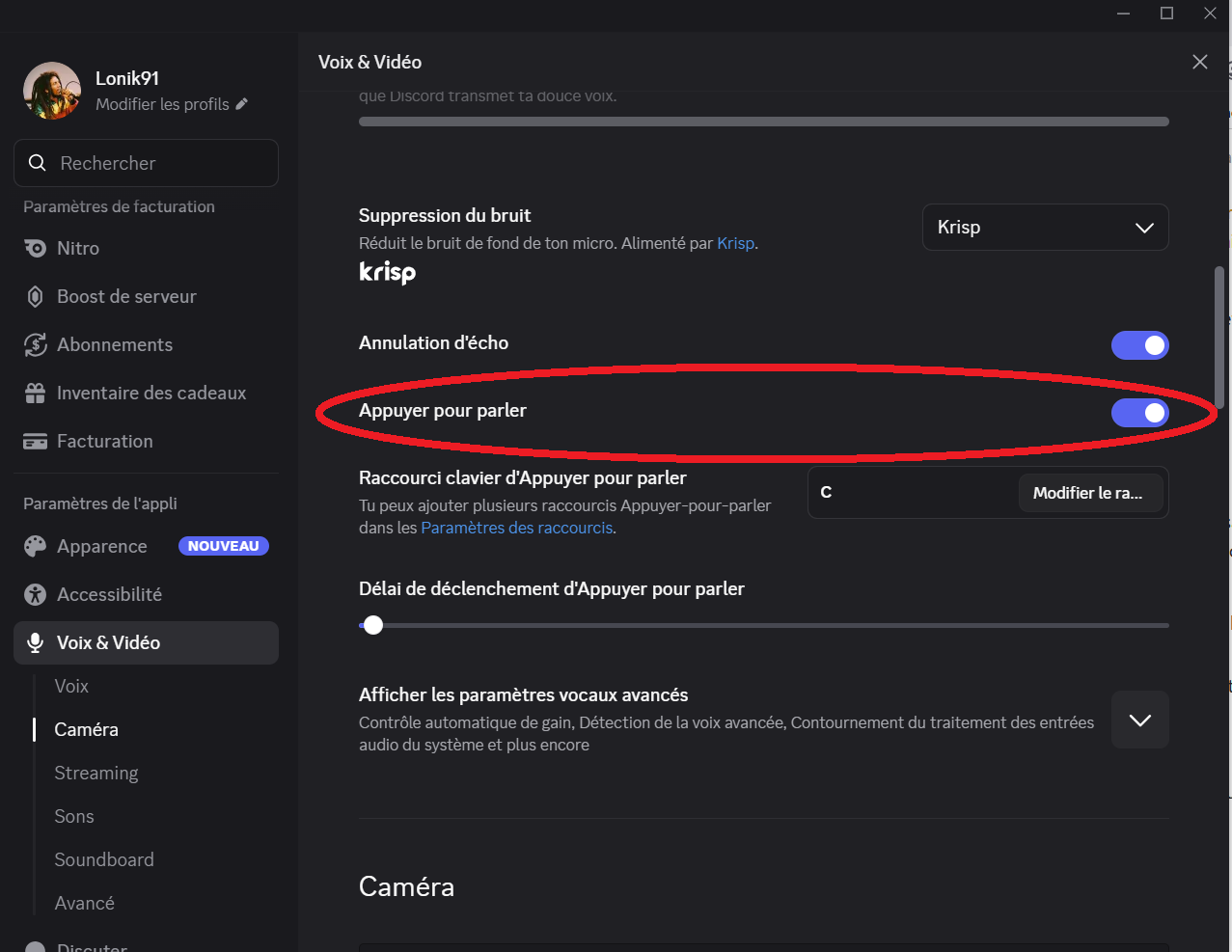The height and width of the screenshot is (952, 1232).
Task: Open the Nitro settings page
Action: pos(146,248)
